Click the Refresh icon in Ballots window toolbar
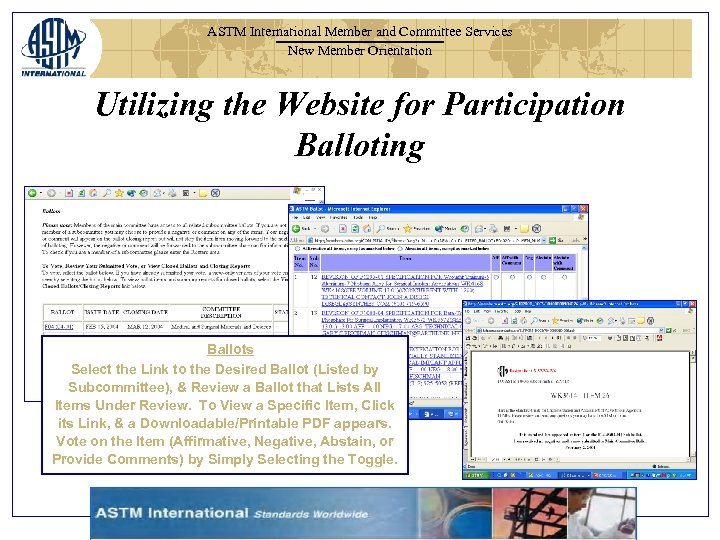 click(x=81, y=193)
